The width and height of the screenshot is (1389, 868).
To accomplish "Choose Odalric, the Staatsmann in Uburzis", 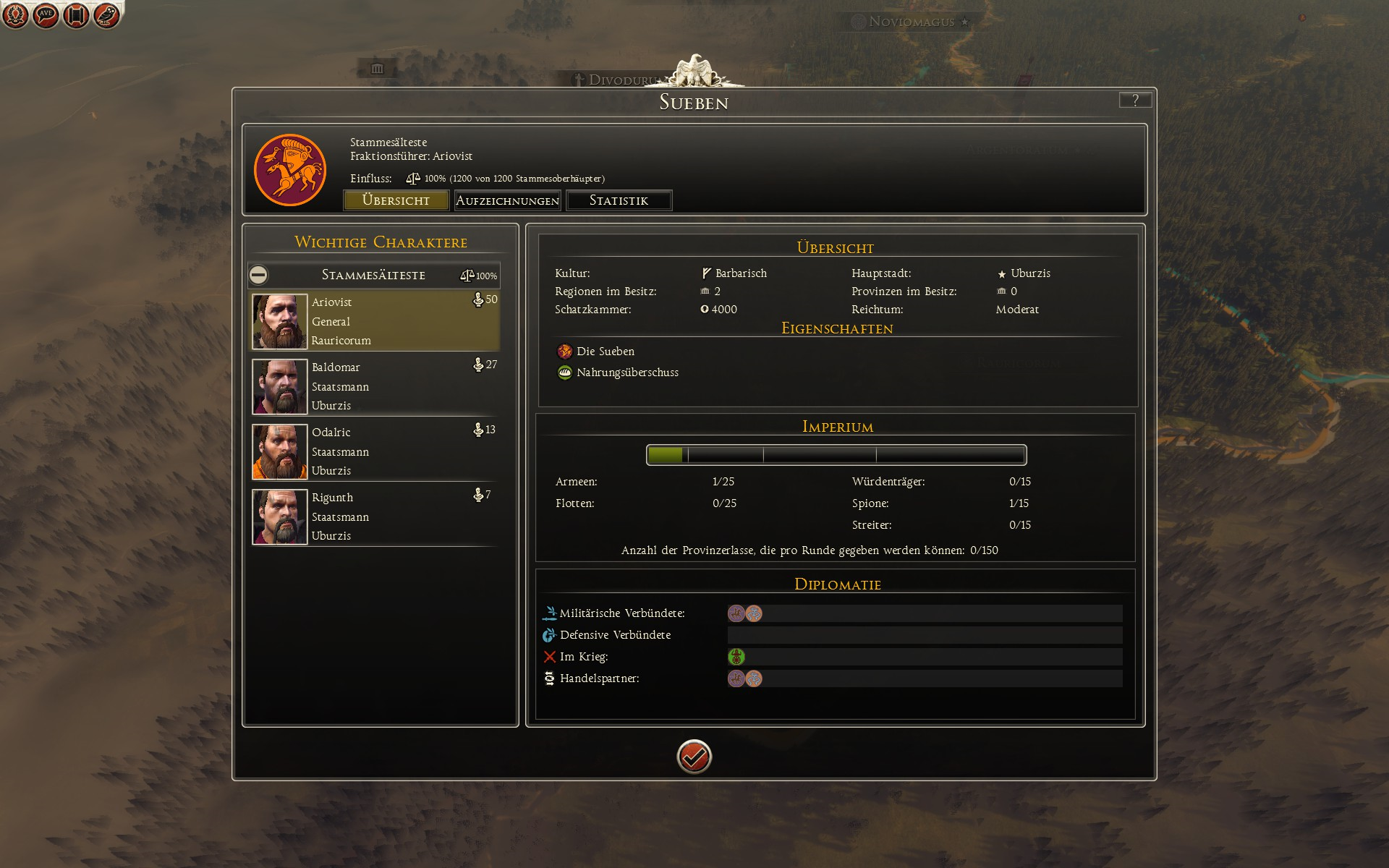I will click(375, 451).
